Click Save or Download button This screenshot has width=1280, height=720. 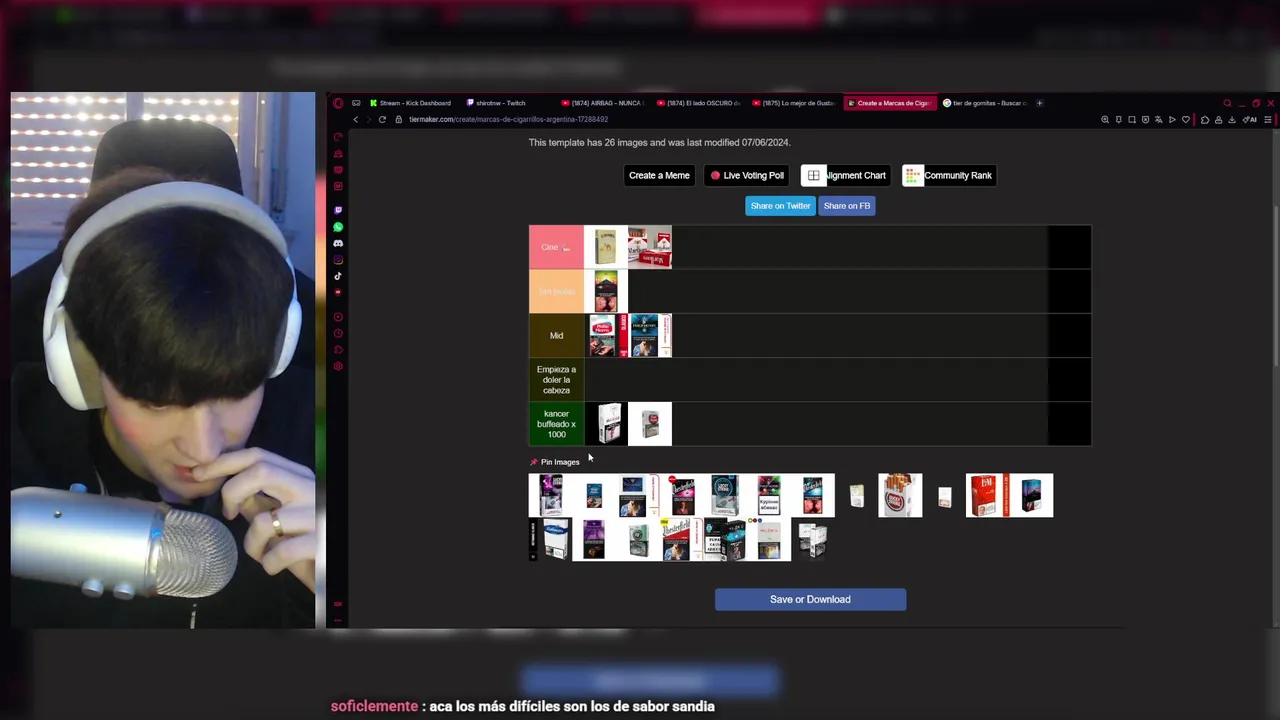click(x=810, y=599)
